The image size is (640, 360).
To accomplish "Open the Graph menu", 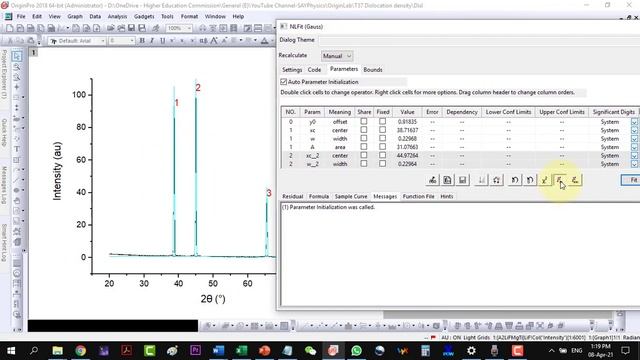I will pyautogui.click(x=75, y=16).
